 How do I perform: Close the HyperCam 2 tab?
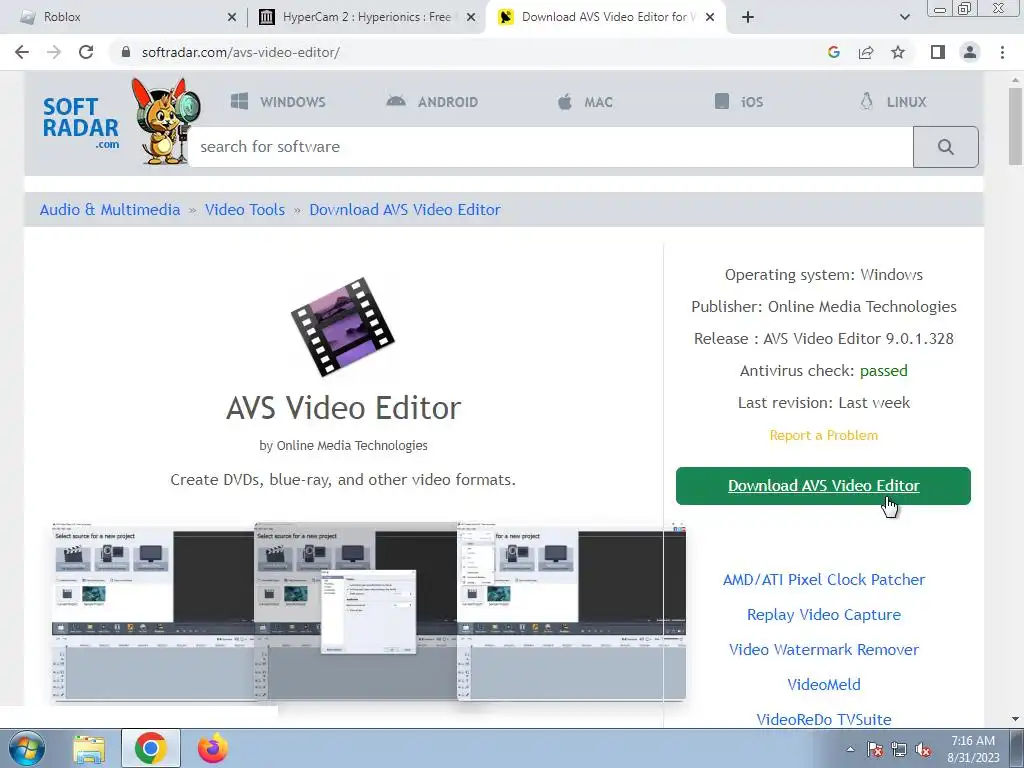click(x=470, y=17)
